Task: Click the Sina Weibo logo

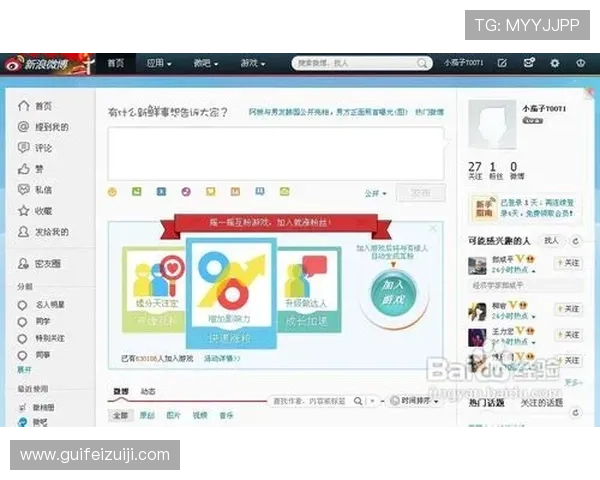Action: tap(36, 64)
